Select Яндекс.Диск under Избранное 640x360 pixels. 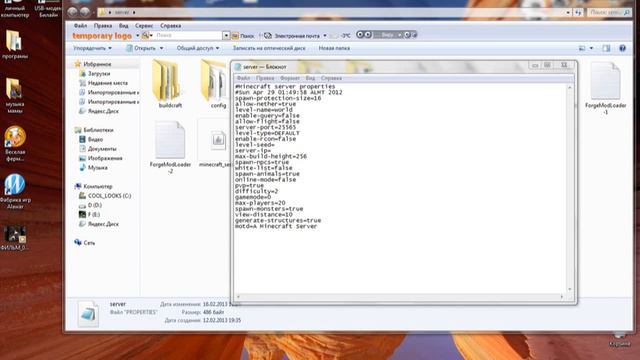(x=103, y=111)
